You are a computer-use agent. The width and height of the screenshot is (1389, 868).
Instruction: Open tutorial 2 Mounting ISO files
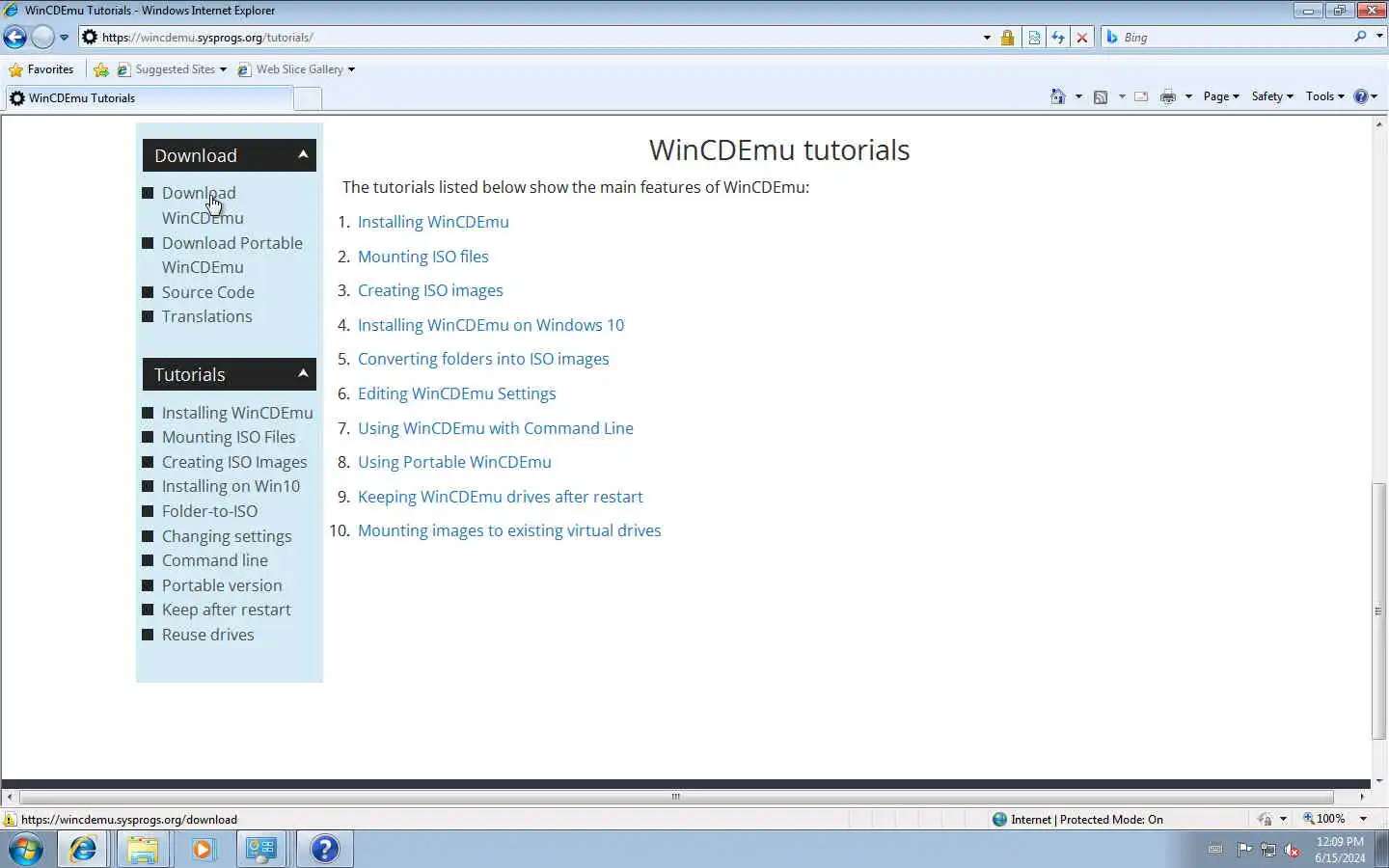423,257
